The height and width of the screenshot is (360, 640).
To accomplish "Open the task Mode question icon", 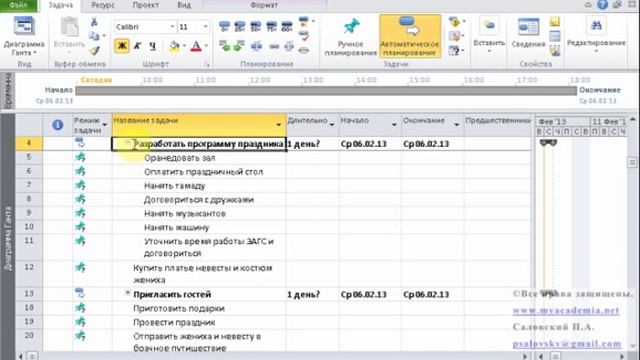I will 454,51.
